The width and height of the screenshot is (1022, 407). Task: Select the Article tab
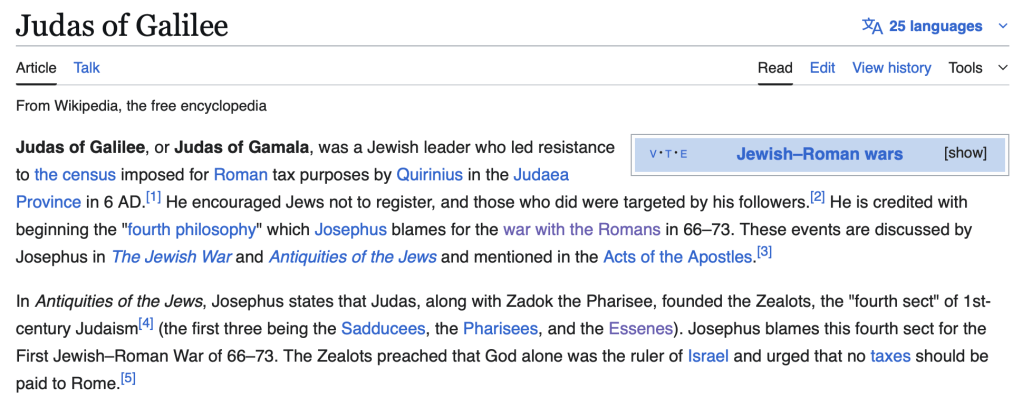36,68
